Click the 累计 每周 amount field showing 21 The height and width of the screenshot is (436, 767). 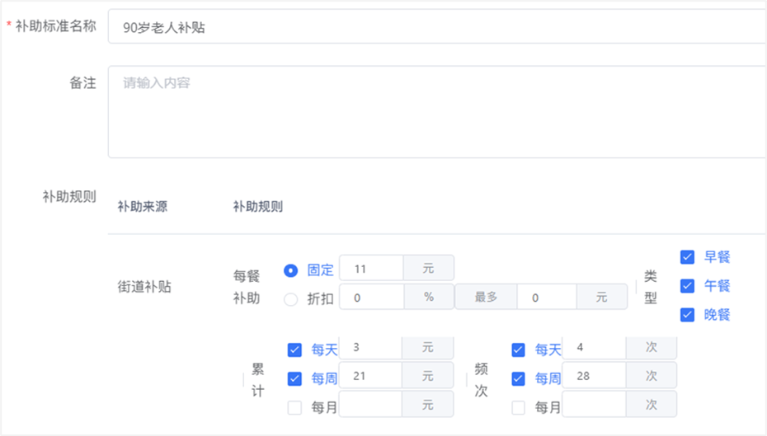(x=371, y=376)
